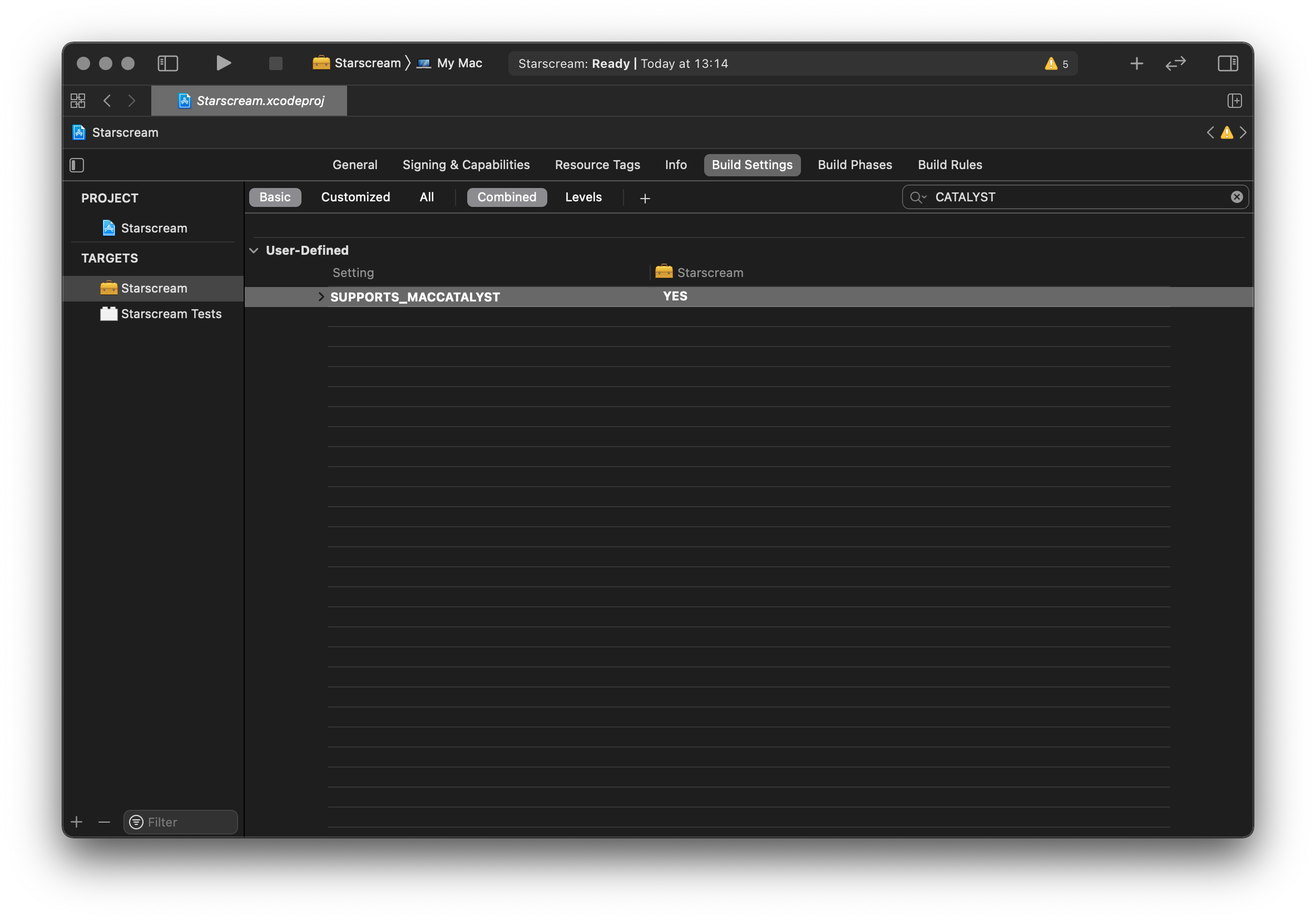This screenshot has height=920, width=1316.
Task: Switch to the General tab
Action: click(x=355, y=165)
